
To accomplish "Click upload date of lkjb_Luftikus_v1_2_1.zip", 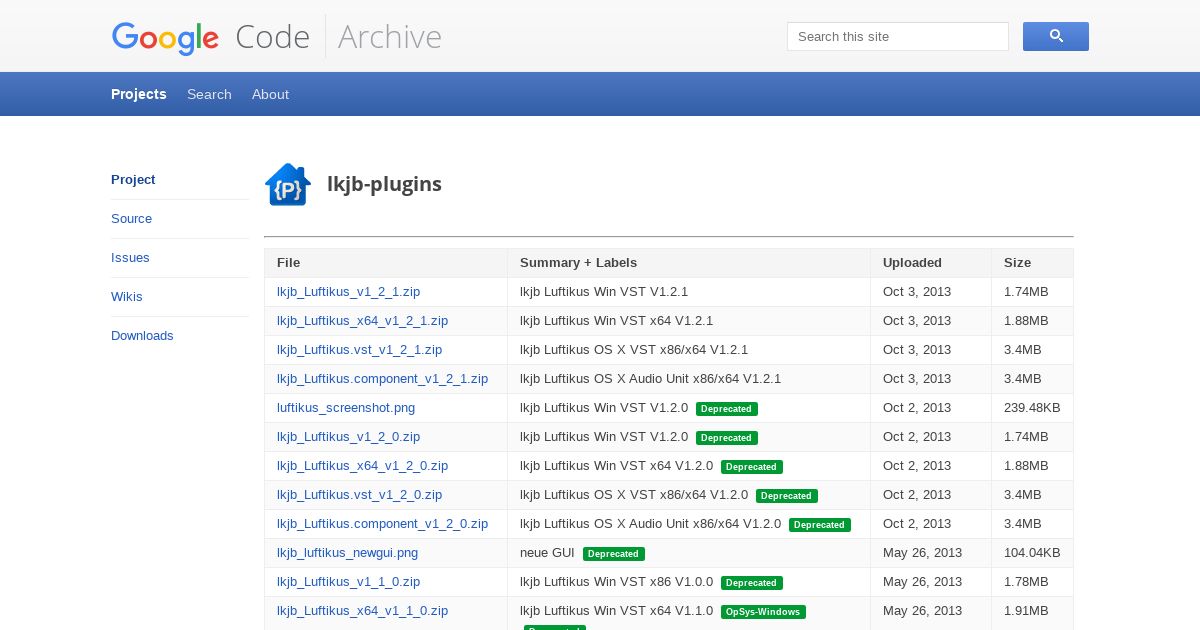I will tap(917, 292).
